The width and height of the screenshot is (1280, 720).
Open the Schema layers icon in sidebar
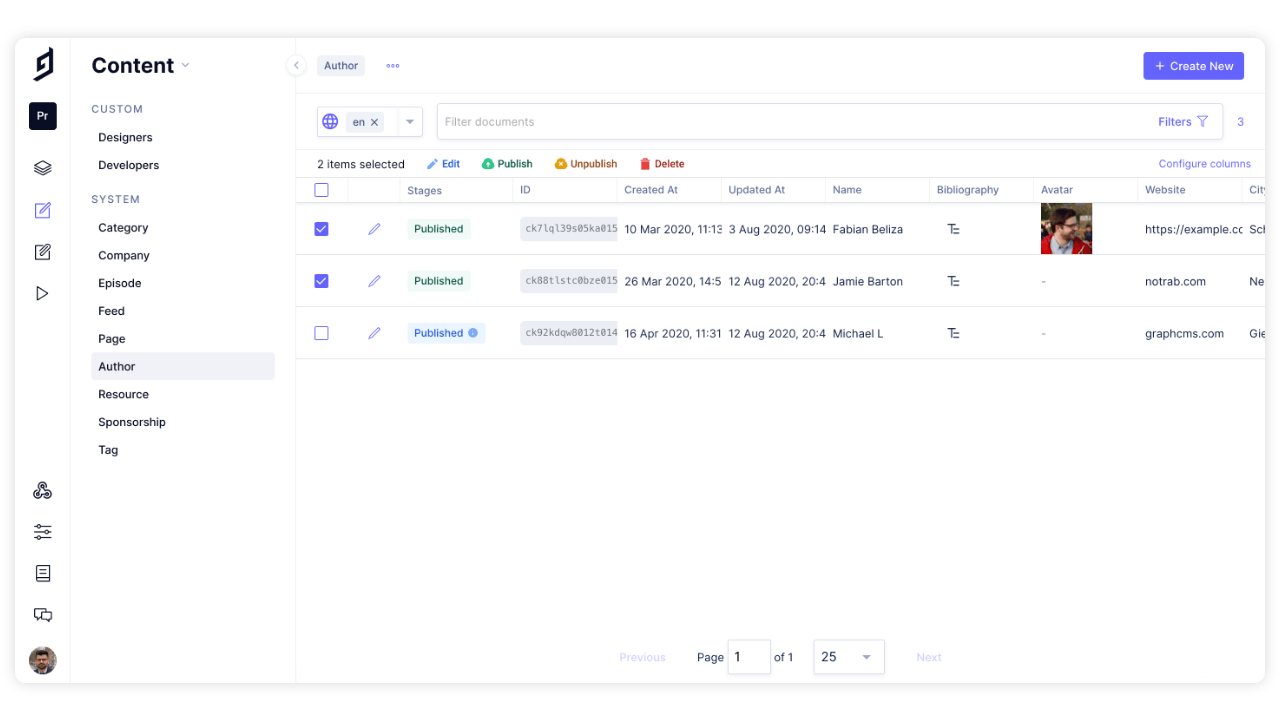pos(42,168)
